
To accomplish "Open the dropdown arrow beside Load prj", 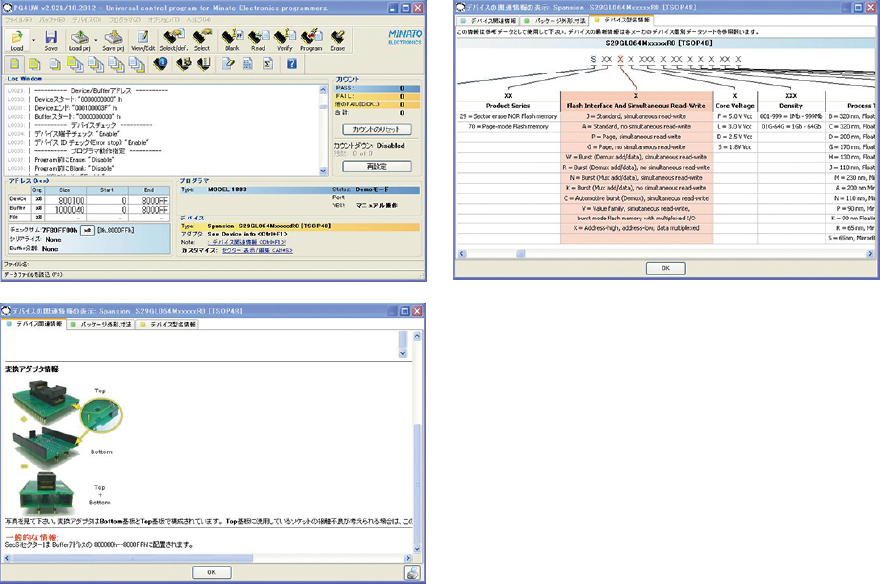I will click(95, 40).
